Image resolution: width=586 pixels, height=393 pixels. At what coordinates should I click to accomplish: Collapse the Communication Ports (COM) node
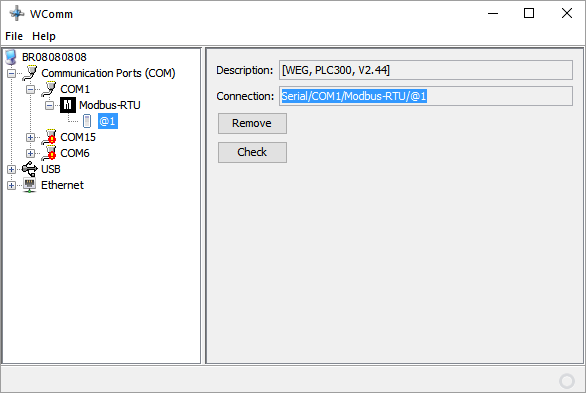coord(12,73)
